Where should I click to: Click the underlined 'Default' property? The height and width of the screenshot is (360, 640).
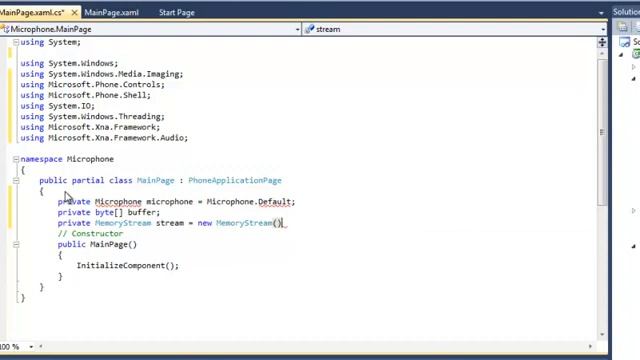click(x=274, y=202)
